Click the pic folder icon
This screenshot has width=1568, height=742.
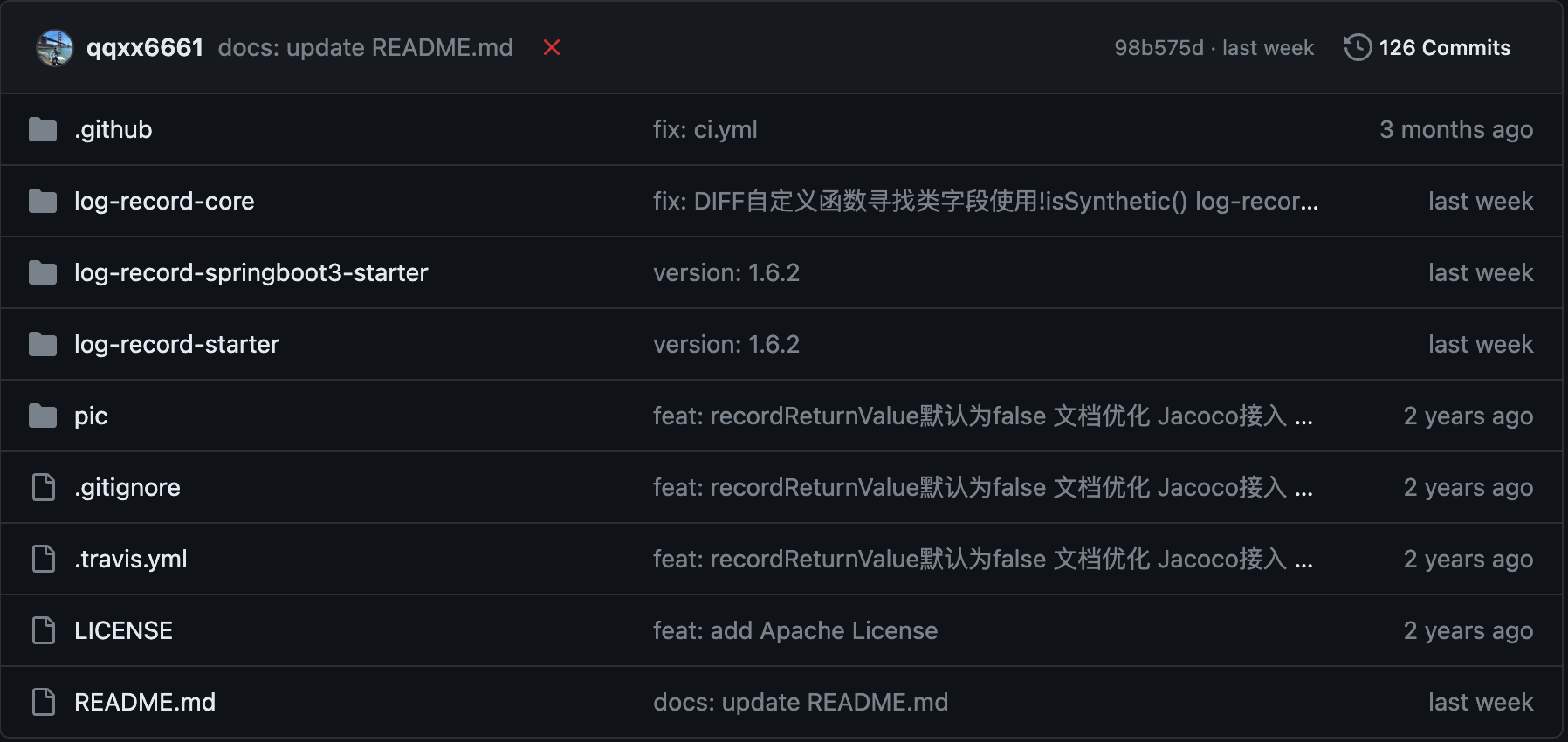tap(43, 416)
